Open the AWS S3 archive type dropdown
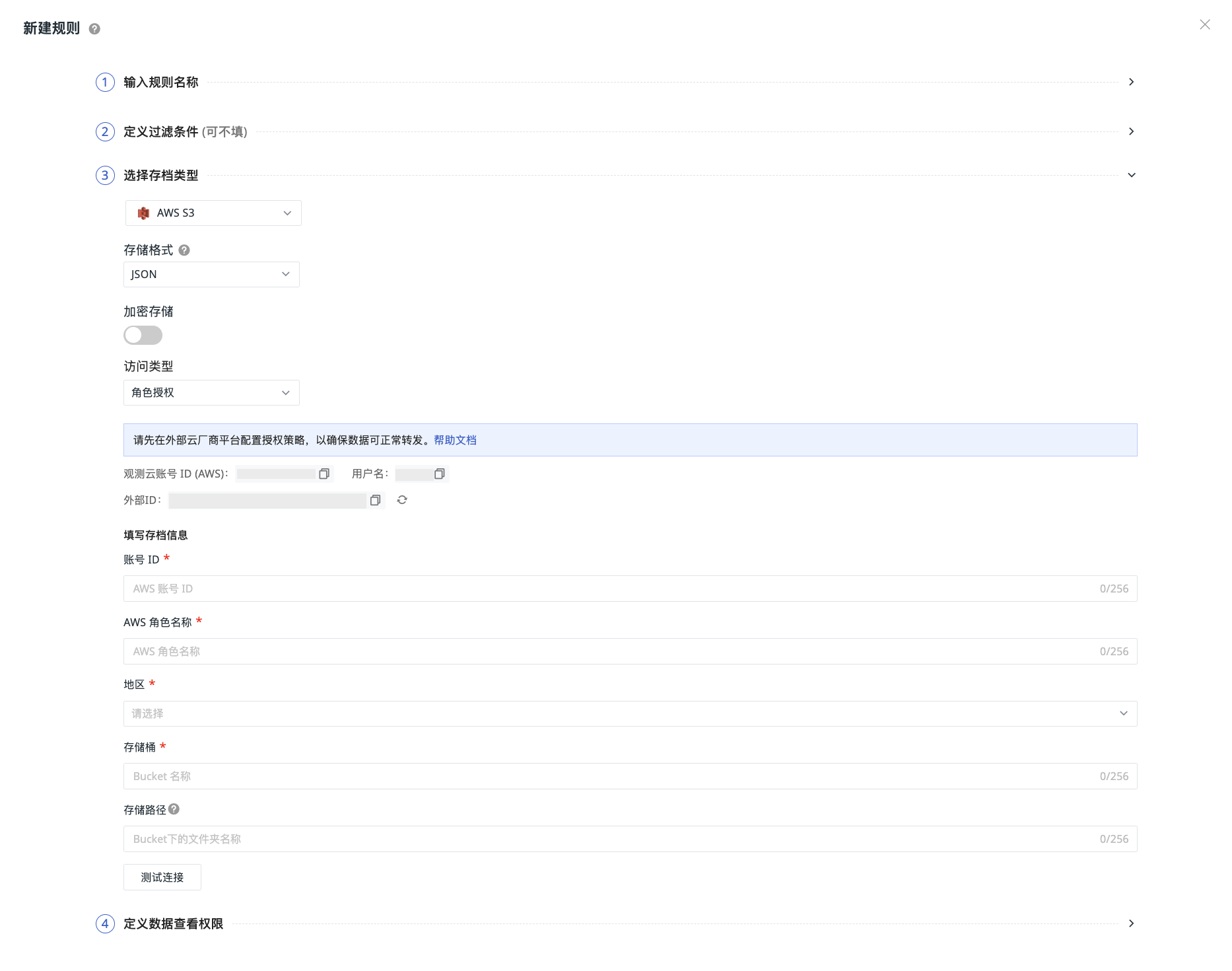This screenshot has width=1232, height=971. (x=213, y=213)
